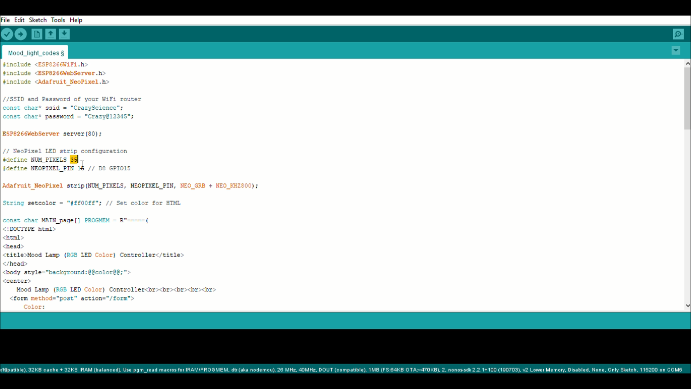Open the Help menu
This screenshot has width=691, height=389.
[x=76, y=20]
